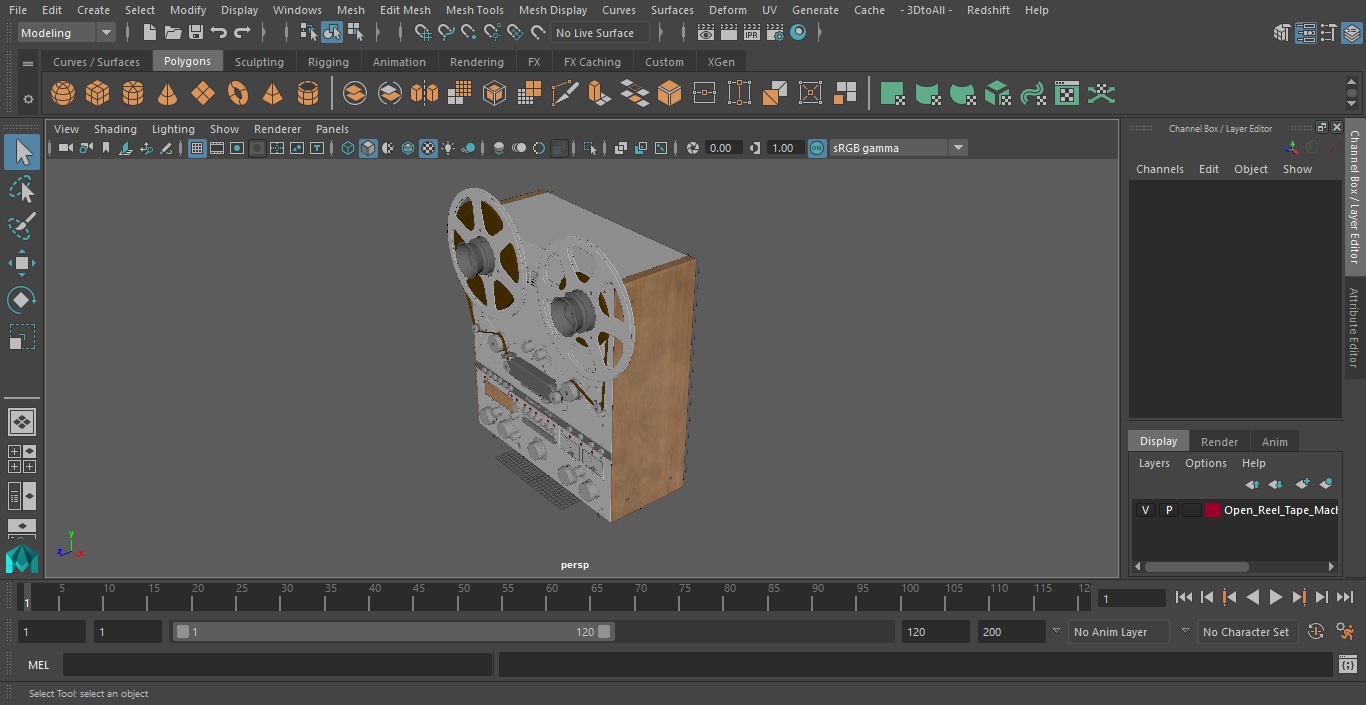Redo the action arrow icon

pyautogui.click(x=242, y=33)
